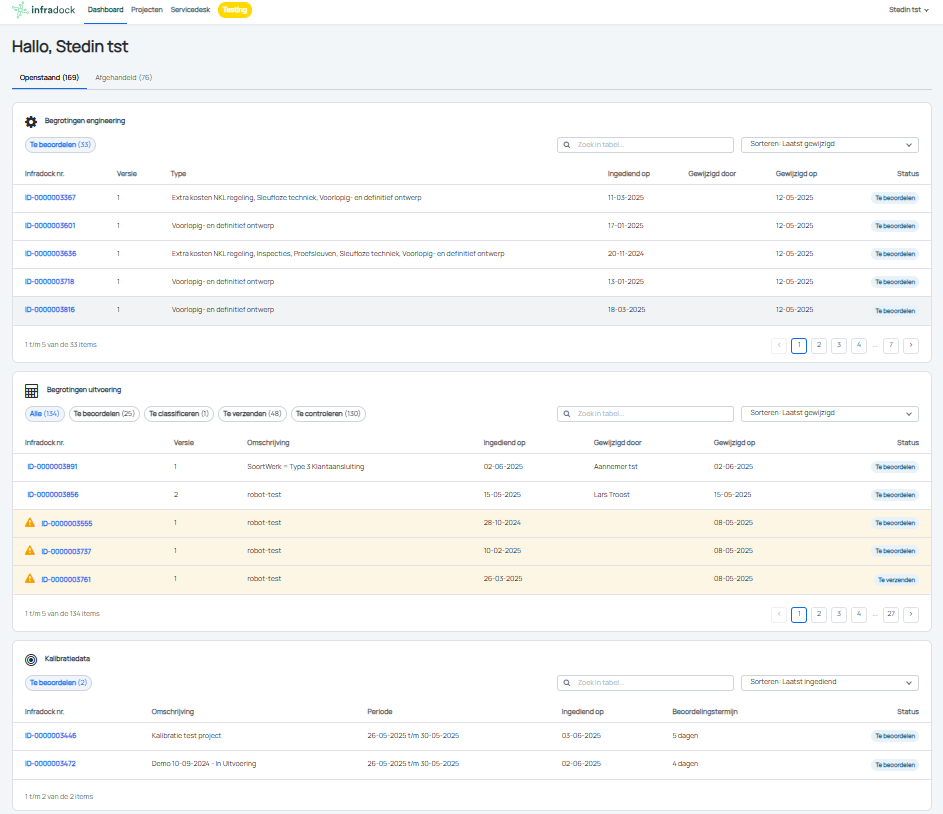Click SoortWerk = Type 3 Klantaansluiting description
This screenshot has height=814, width=943.
pos(306,467)
